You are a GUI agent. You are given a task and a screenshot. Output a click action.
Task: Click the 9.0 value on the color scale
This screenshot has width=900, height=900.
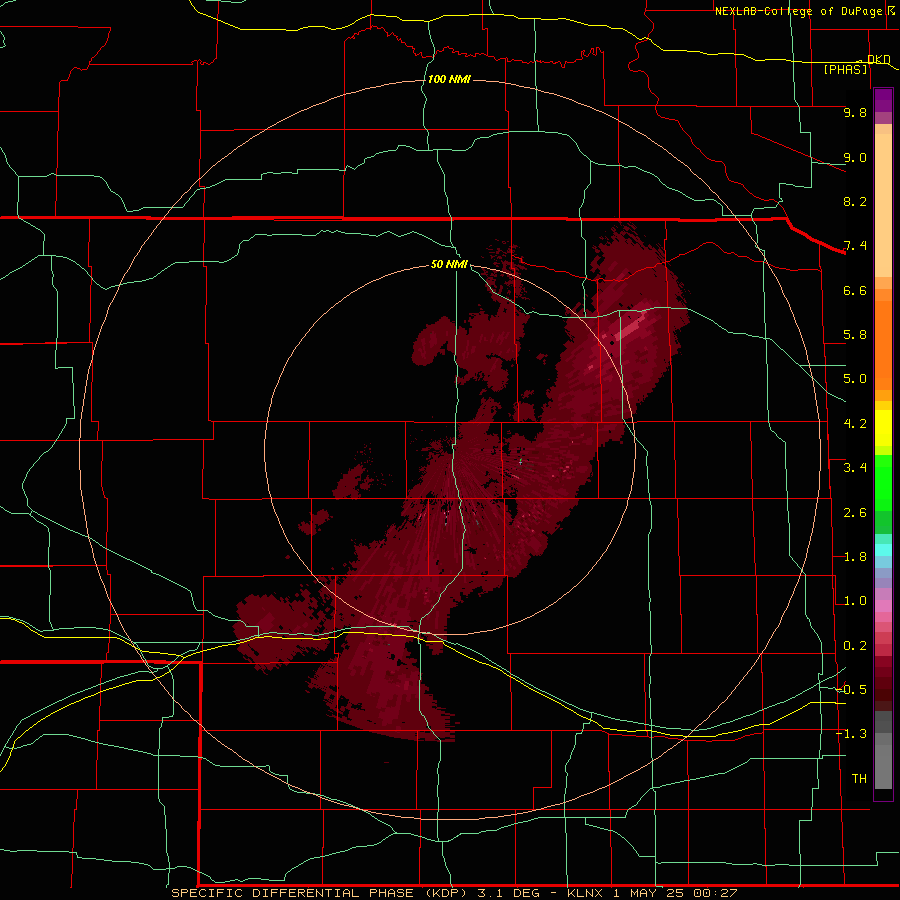click(x=855, y=157)
